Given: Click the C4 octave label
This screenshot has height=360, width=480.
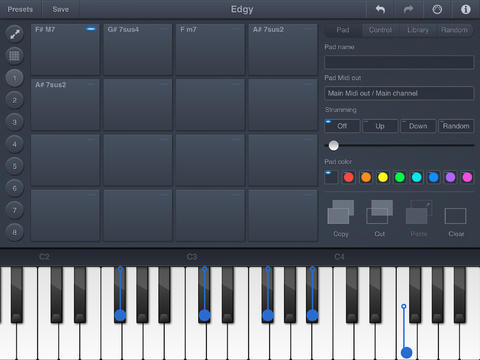Looking at the screenshot, I should [x=339, y=257].
